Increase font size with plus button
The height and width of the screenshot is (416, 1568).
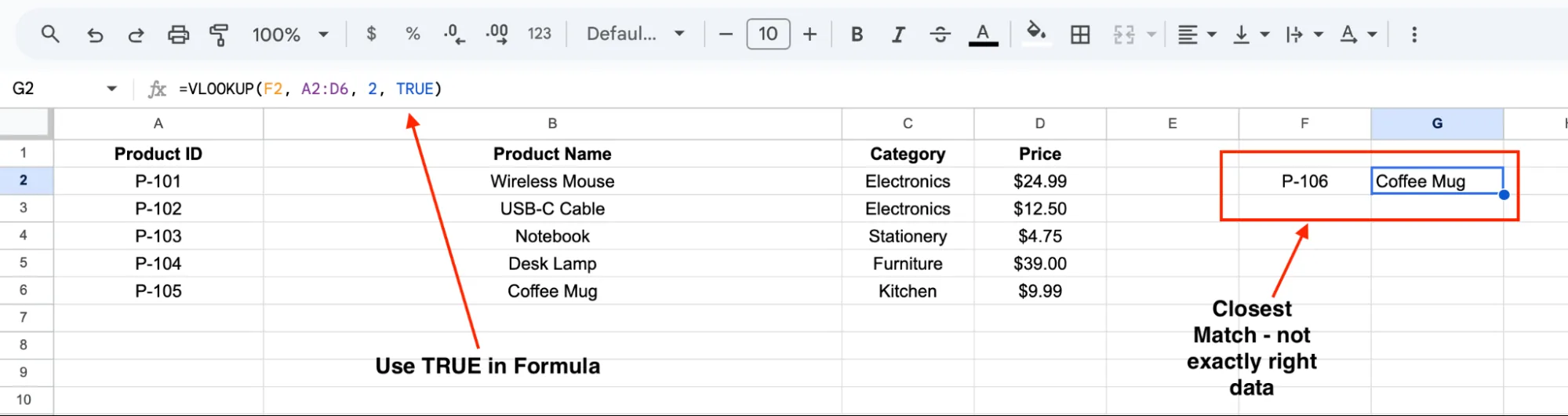tap(810, 35)
